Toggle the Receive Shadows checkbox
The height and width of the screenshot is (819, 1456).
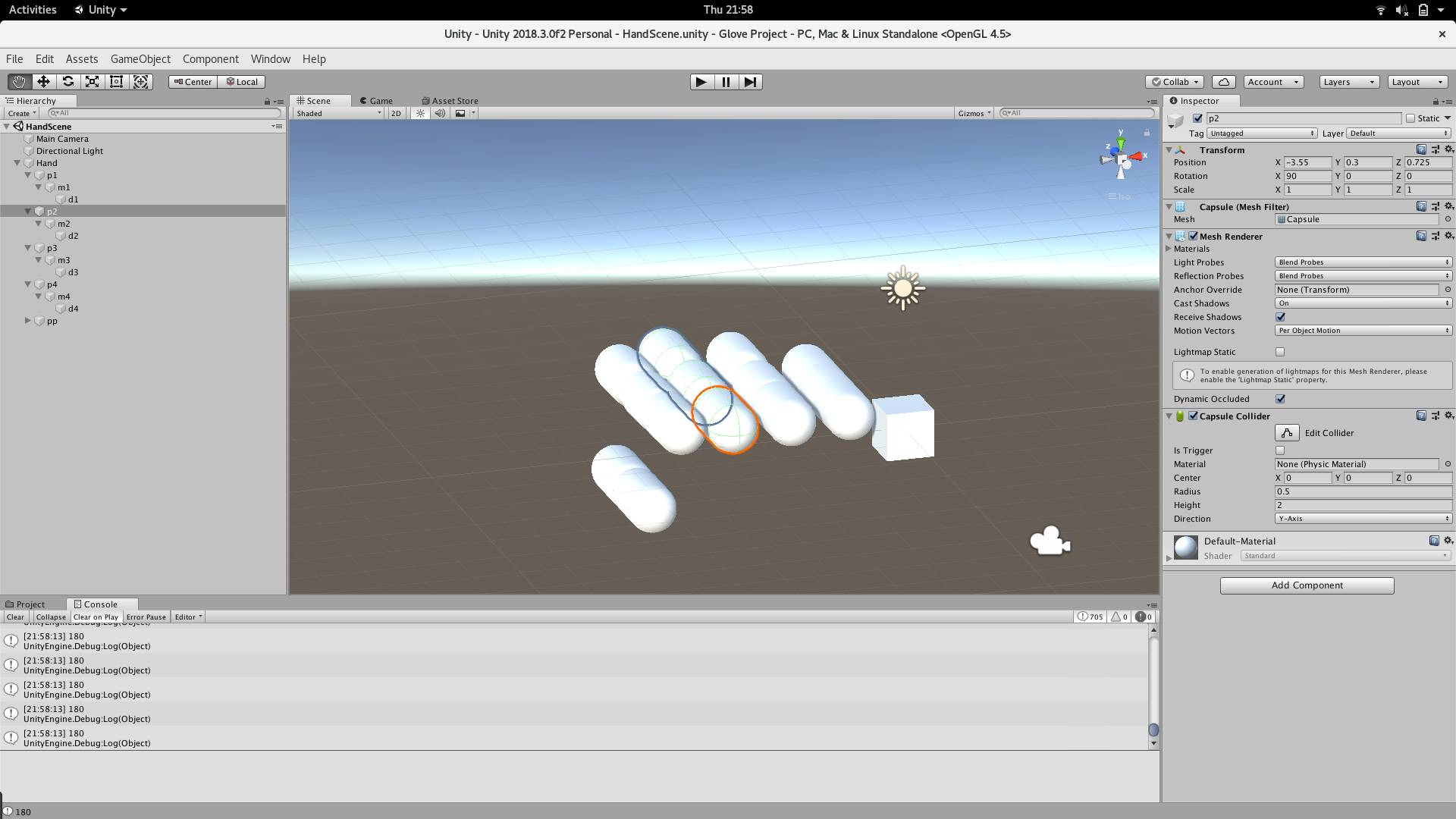click(x=1281, y=317)
